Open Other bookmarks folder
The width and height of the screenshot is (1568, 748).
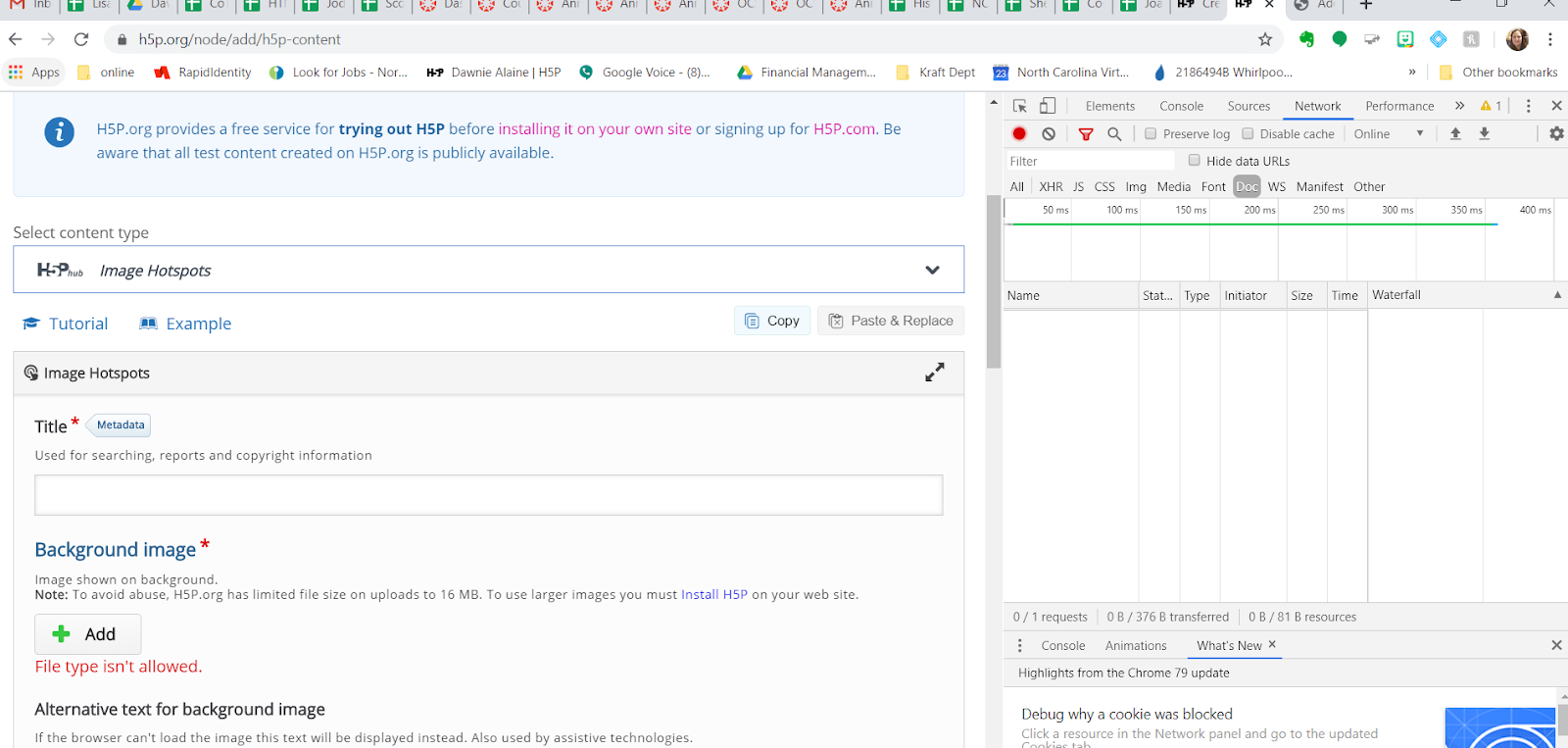point(1498,73)
